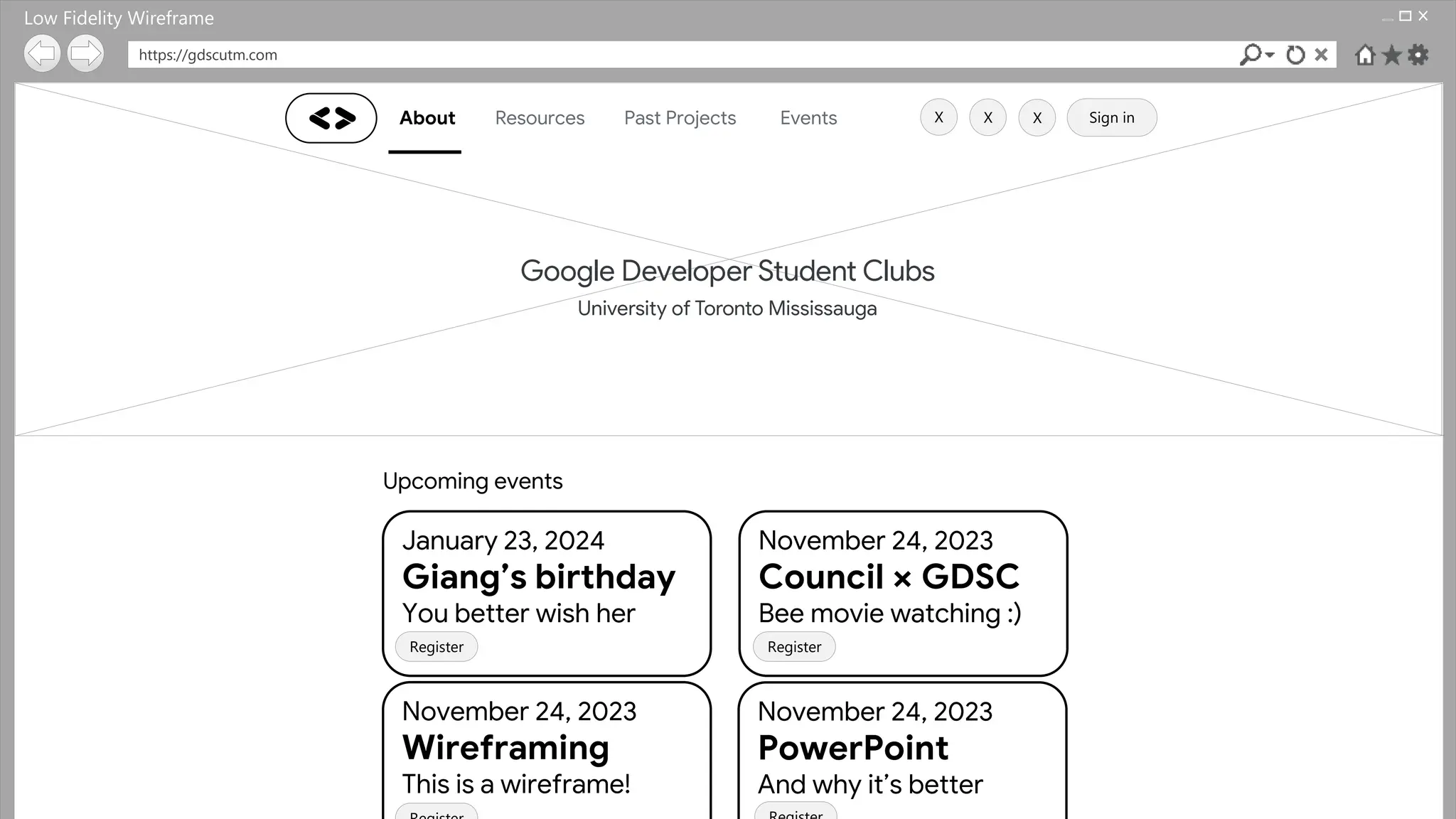This screenshot has height=819, width=1456.
Task: Click the browser back arrow button
Action: [x=42, y=53]
